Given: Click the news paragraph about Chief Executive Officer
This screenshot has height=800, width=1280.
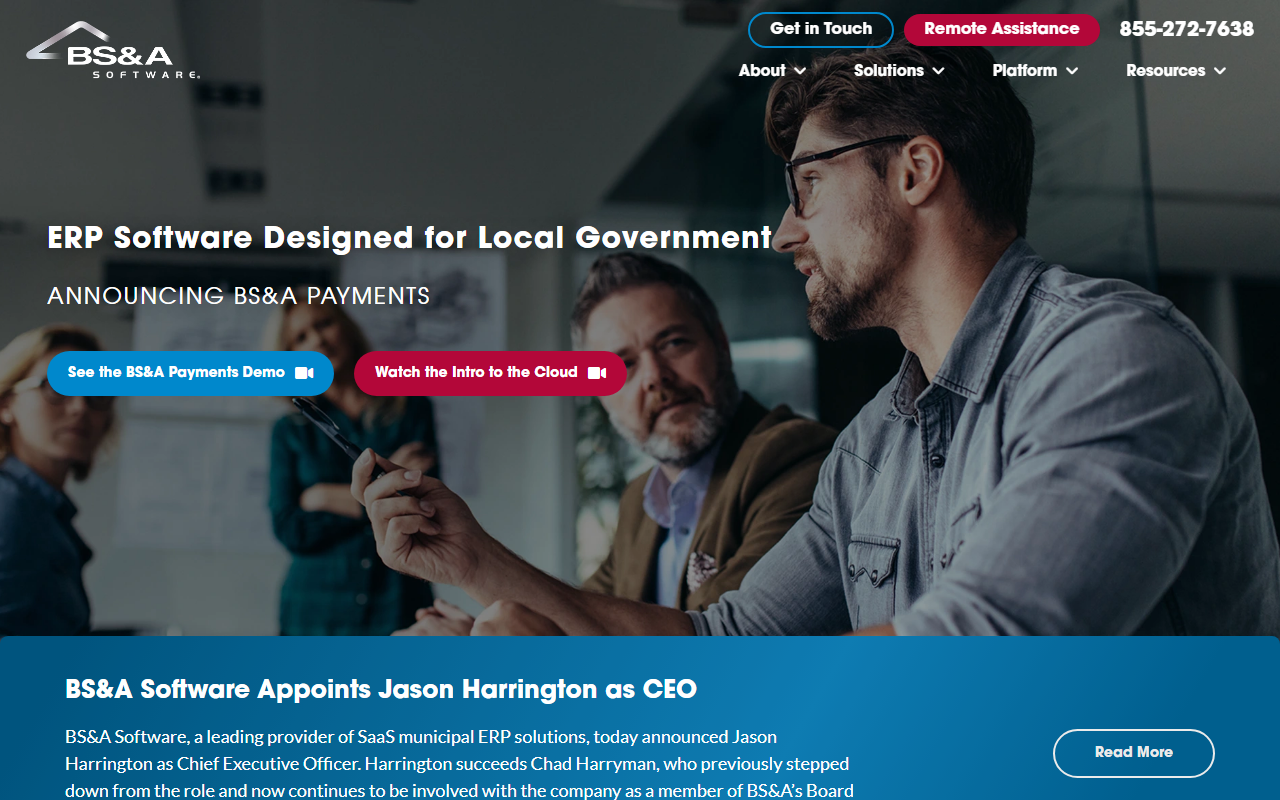Looking at the screenshot, I should click(x=460, y=764).
